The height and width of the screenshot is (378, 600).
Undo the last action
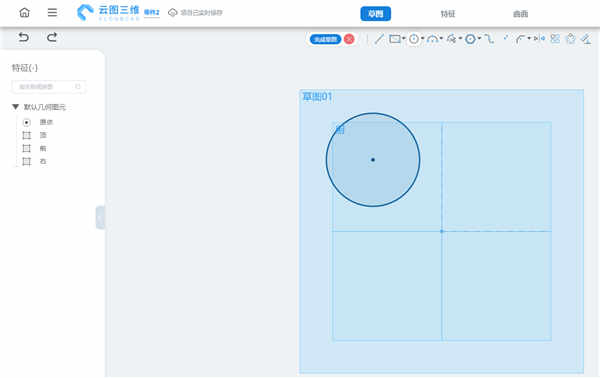coord(24,37)
